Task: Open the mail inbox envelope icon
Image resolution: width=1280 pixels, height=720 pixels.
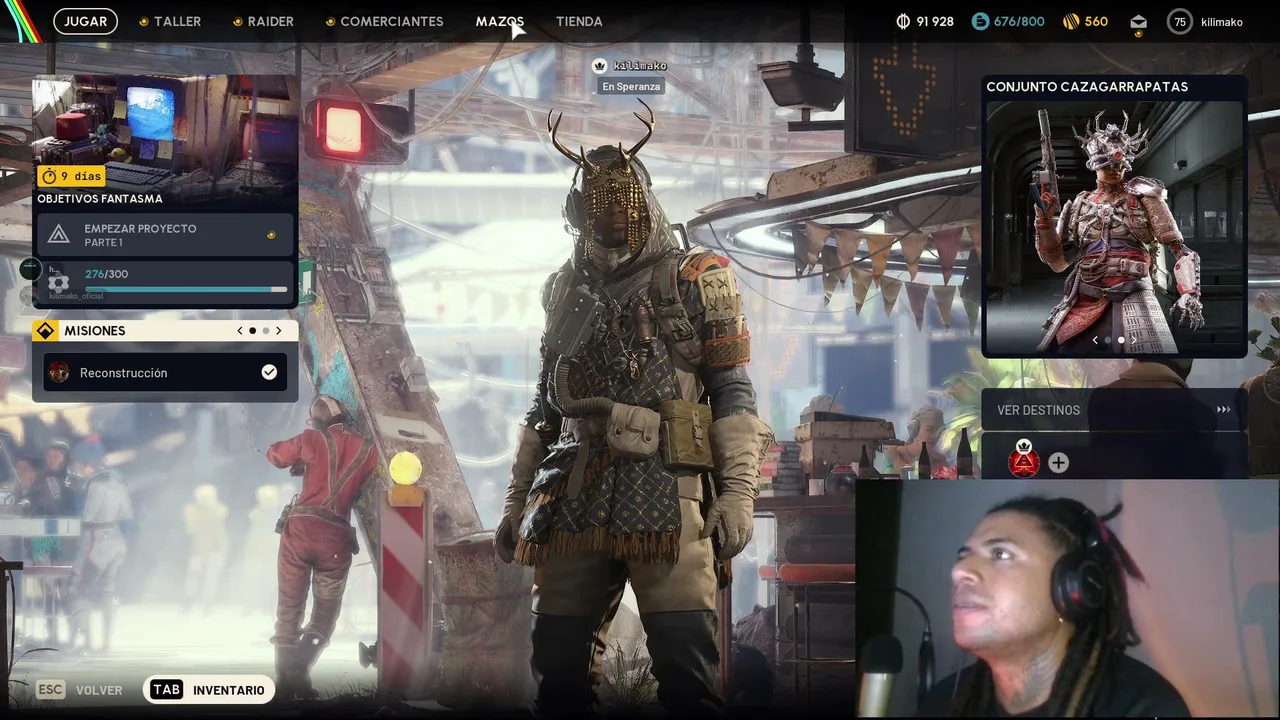Action: click(x=1138, y=21)
